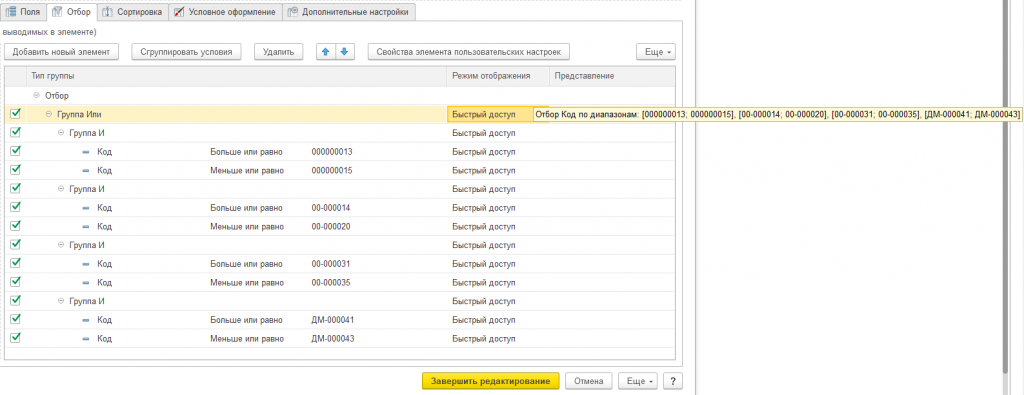Toggle checkbox for Код value 00-000020
Viewport: 1024px width, 395px height.
coord(16,226)
